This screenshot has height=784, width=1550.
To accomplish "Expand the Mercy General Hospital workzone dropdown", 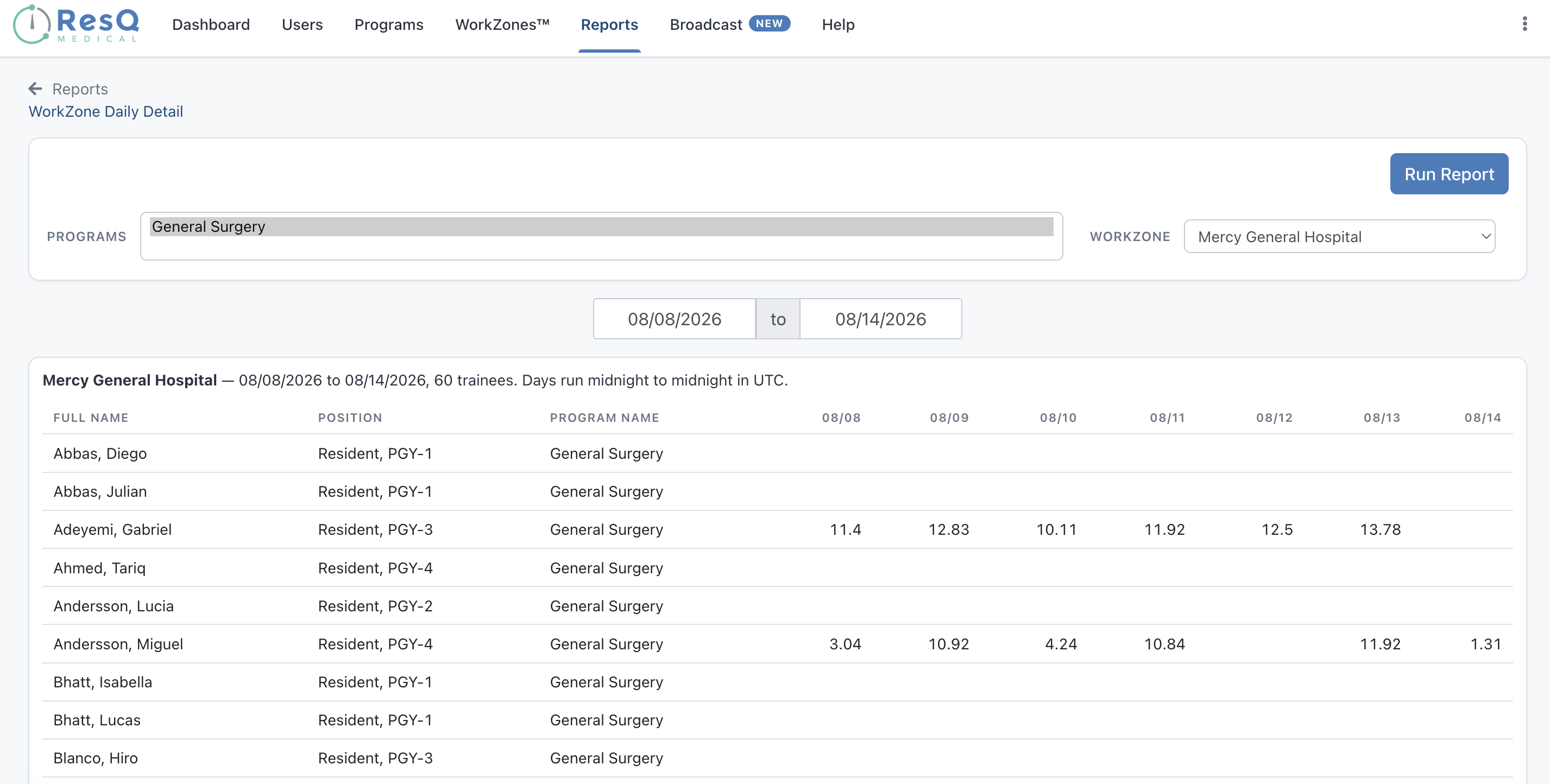I will point(1339,237).
